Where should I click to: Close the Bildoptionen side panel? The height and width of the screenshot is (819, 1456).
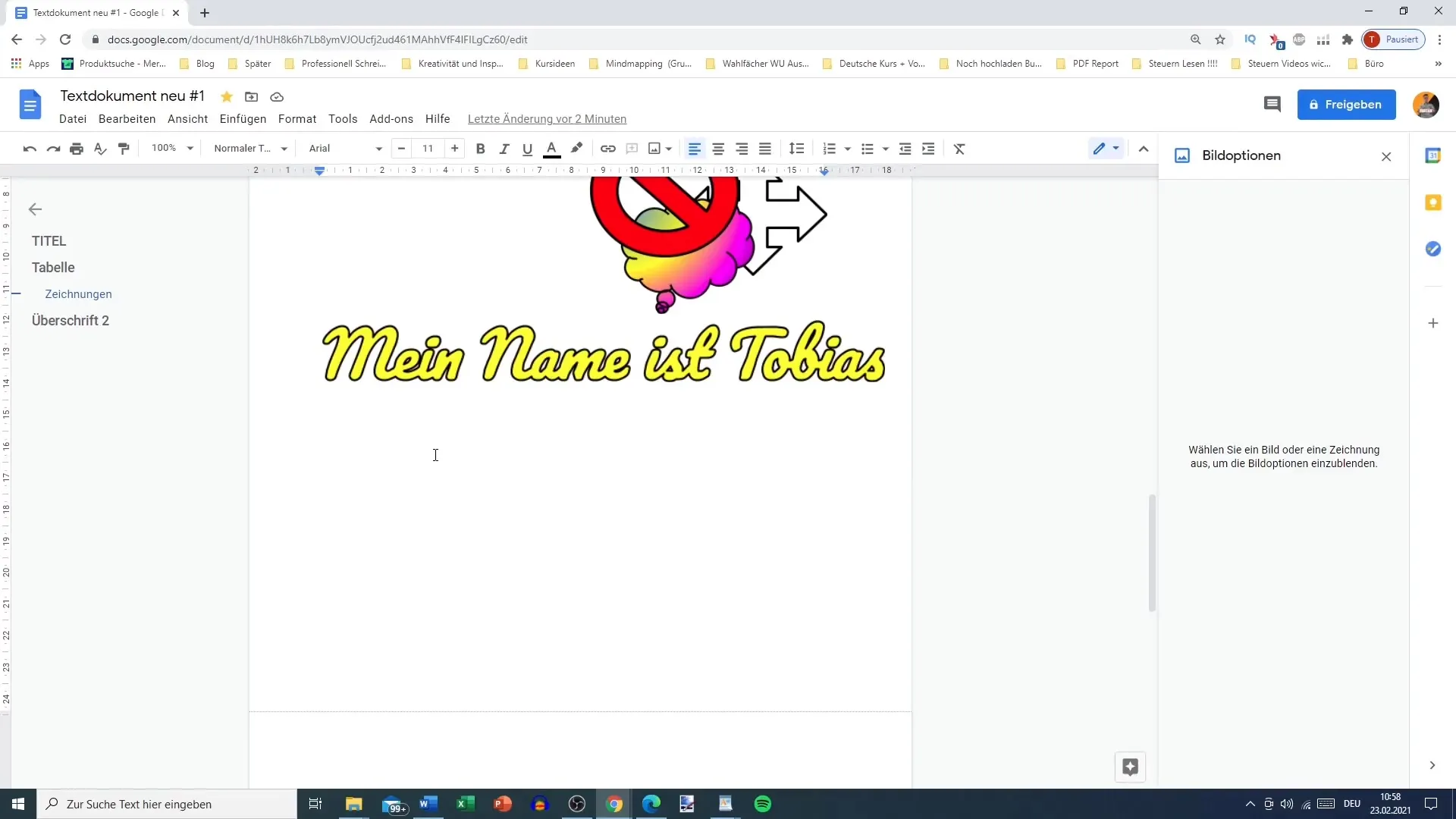point(1386,157)
